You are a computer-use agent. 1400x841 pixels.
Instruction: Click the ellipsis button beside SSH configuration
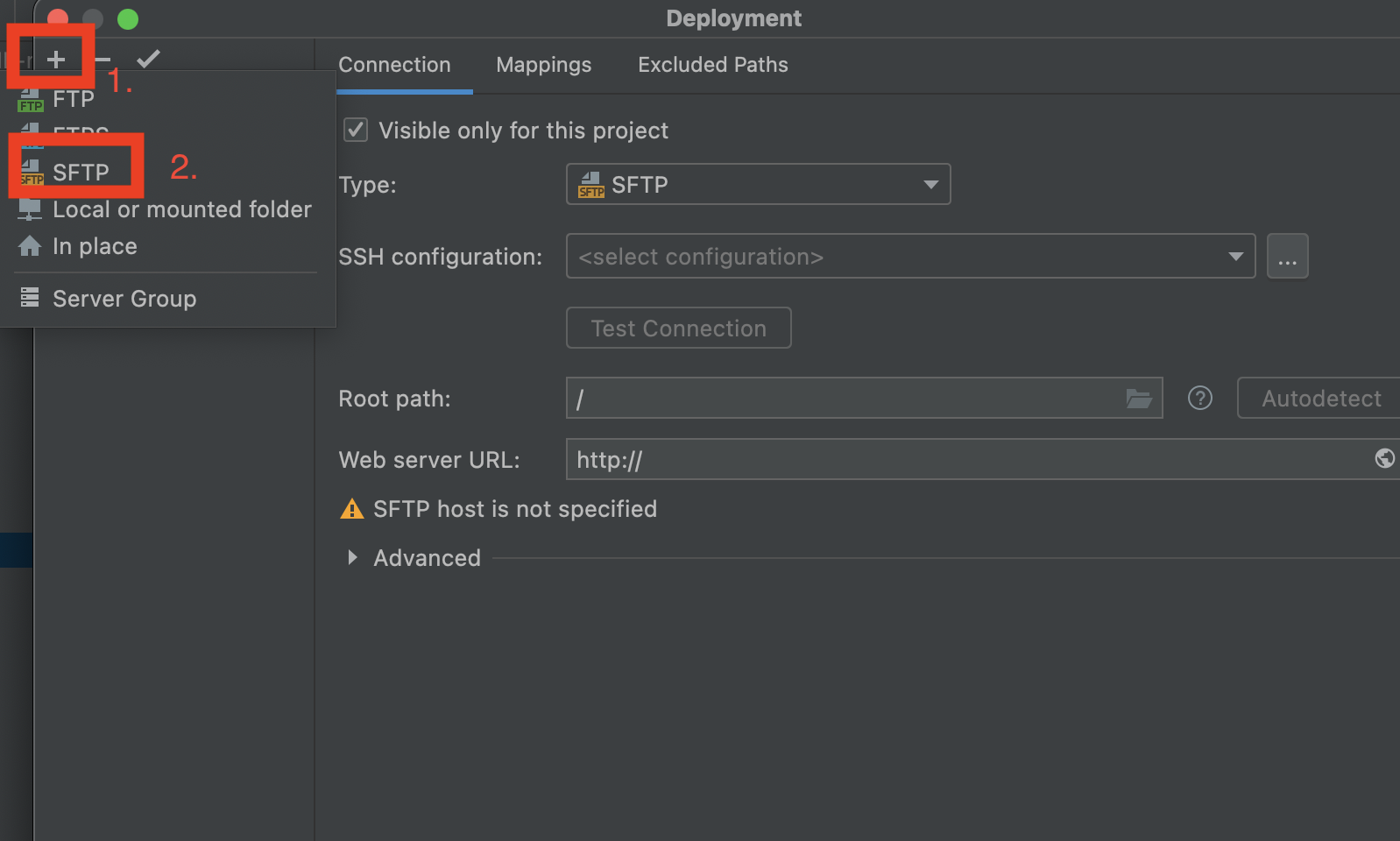(1287, 257)
